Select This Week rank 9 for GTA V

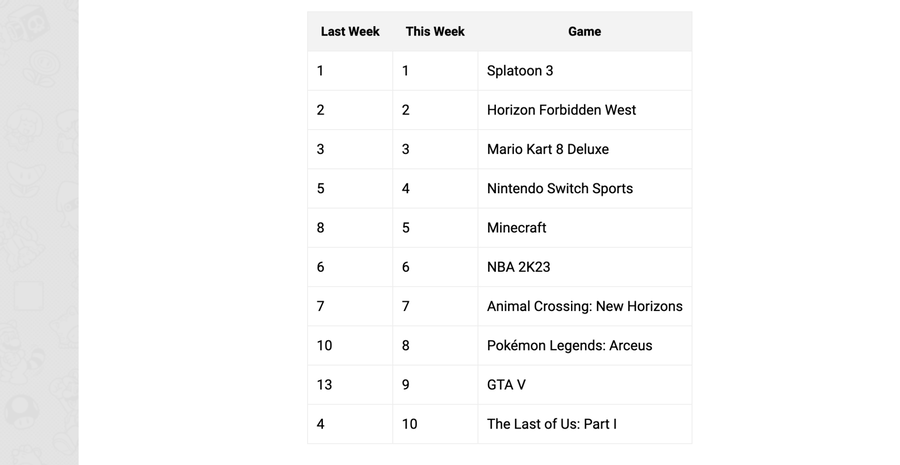click(406, 385)
